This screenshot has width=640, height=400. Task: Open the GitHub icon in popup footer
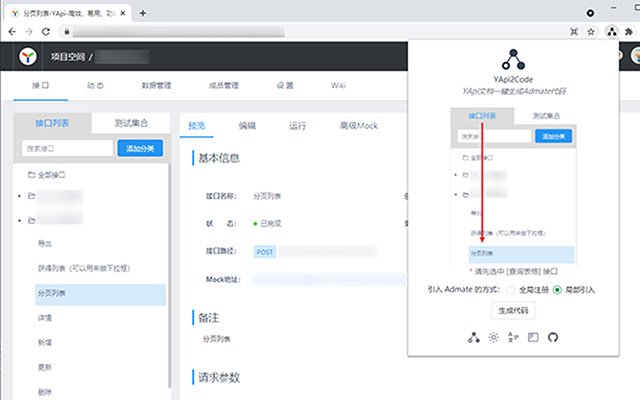click(553, 338)
